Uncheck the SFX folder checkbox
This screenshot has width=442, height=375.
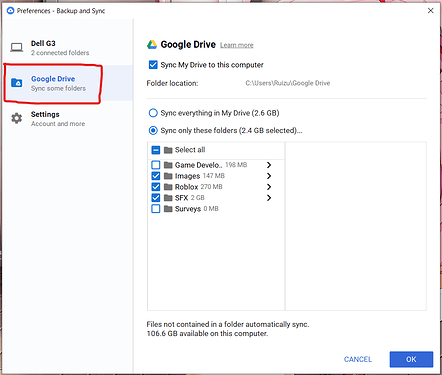(x=156, y=198)
